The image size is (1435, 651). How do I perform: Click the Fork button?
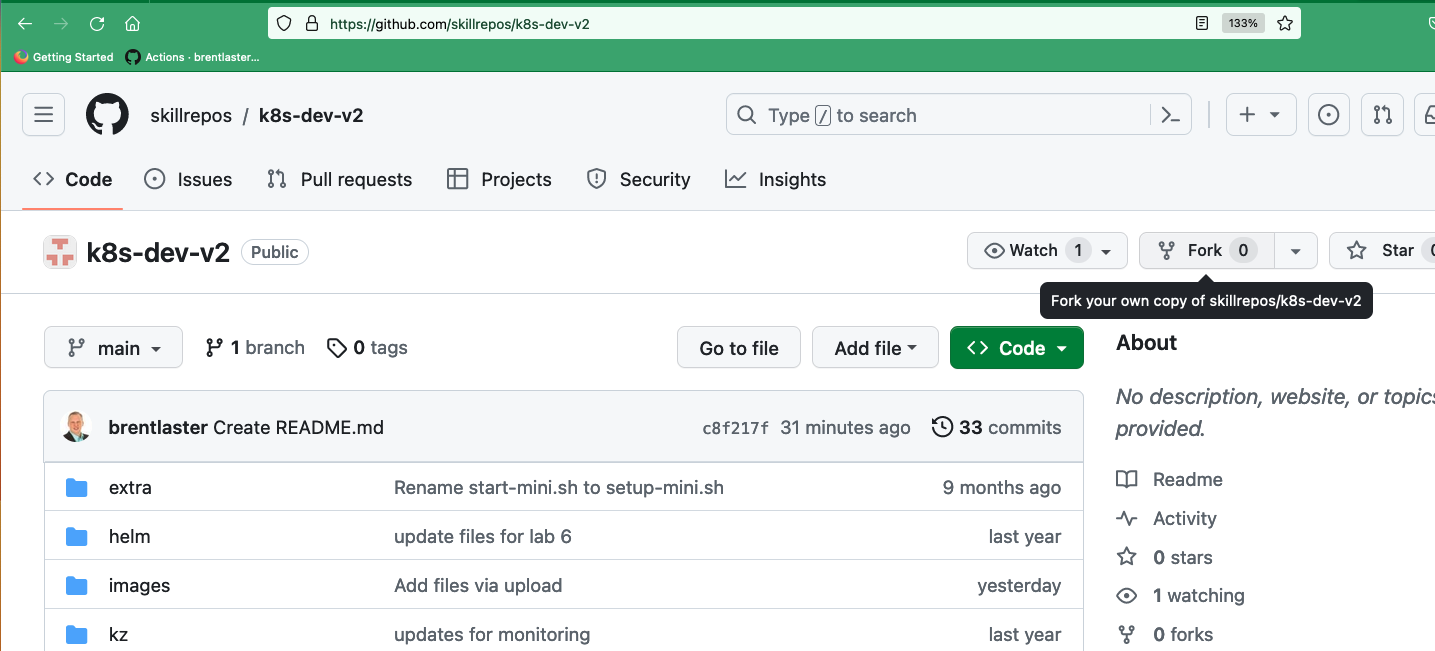(1207, 250)
